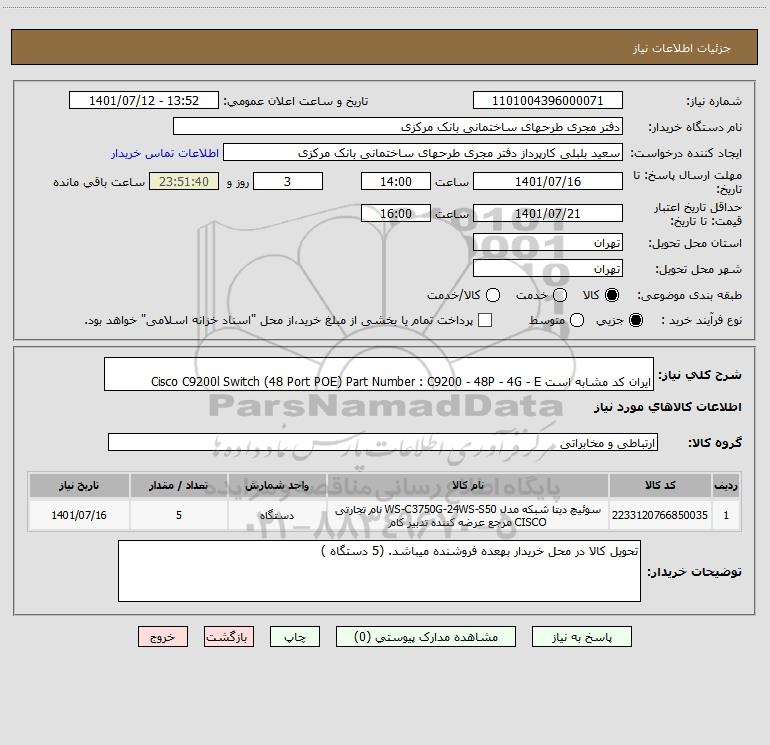
Task: Click the buyer notes text area
Action: (x=379, y=571)
